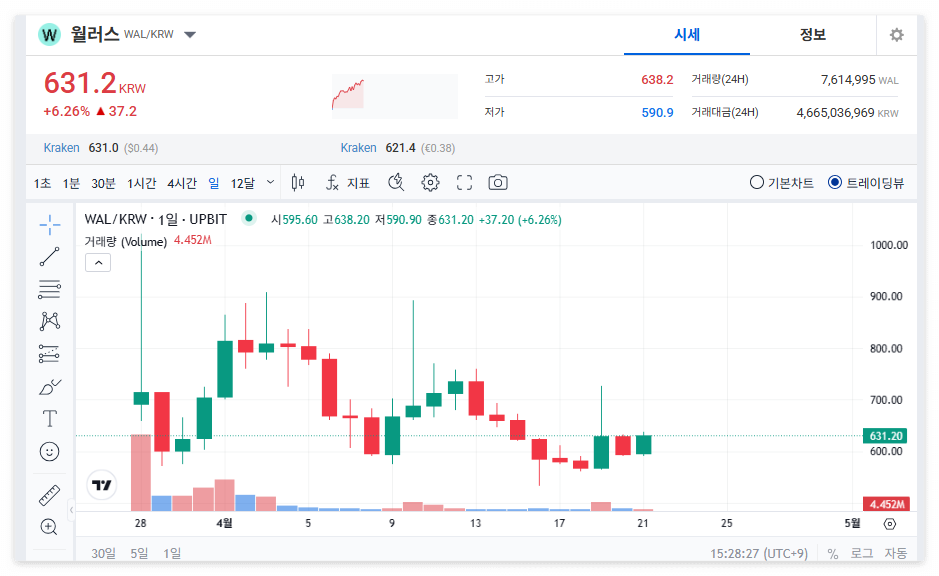Click the indicator templates icon
This screenshot has height=576, width=939.
click(396, 183)
